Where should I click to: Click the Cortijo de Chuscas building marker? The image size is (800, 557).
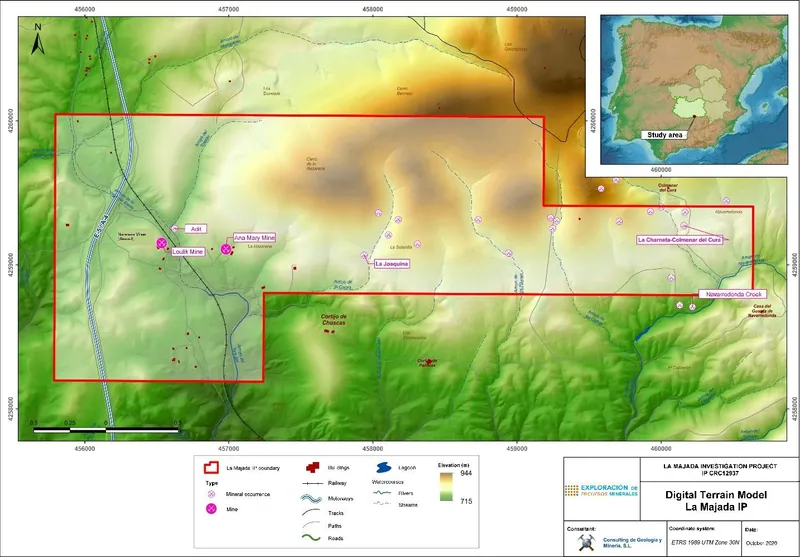point(330,332)
